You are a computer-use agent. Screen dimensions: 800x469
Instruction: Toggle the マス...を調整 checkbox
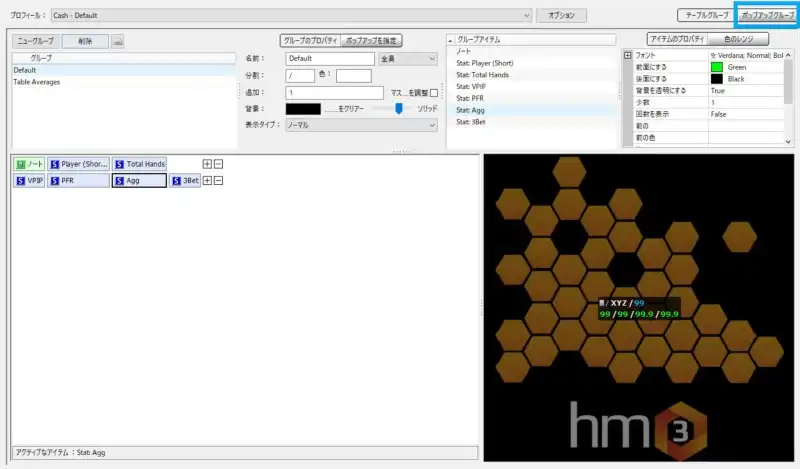pos(433,92)
